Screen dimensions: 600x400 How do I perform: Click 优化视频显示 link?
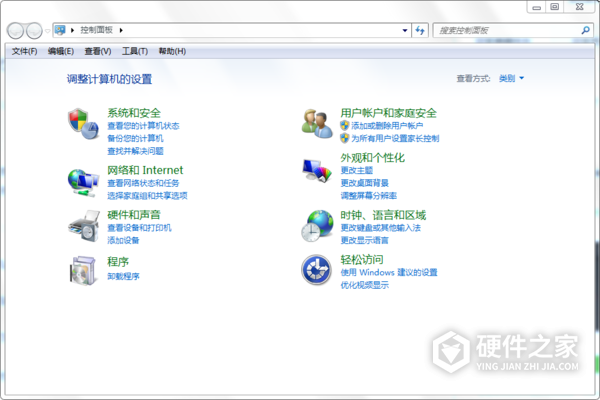(365, 285)
